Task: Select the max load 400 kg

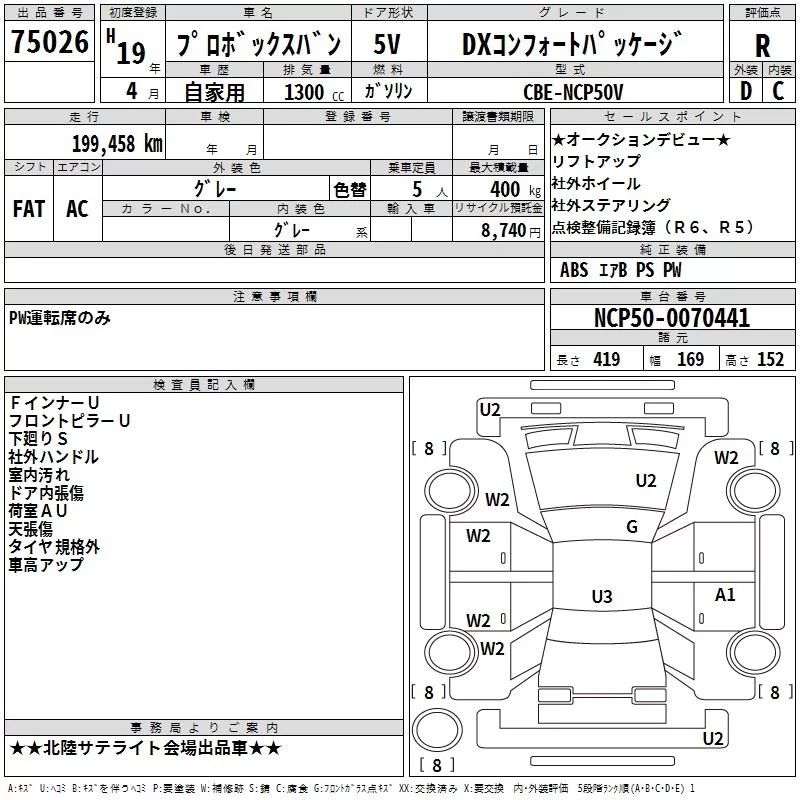Action: 515,190
